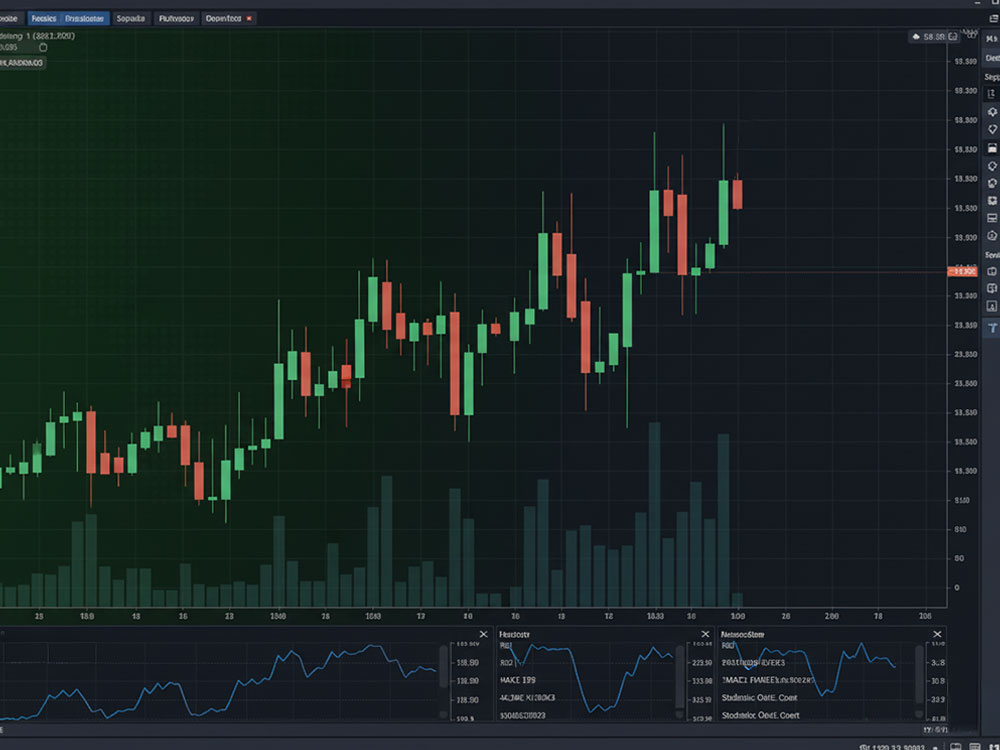This screenshot has width=1000, height=750.
Task: Select the Resies tab
Action: tap(43, 18)
